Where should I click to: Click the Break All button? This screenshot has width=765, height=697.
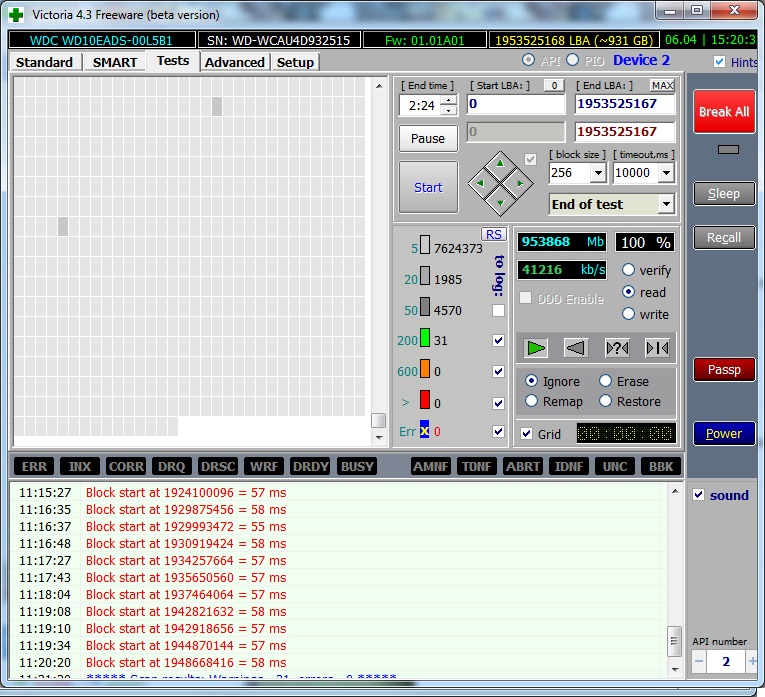tap(724, 112)
